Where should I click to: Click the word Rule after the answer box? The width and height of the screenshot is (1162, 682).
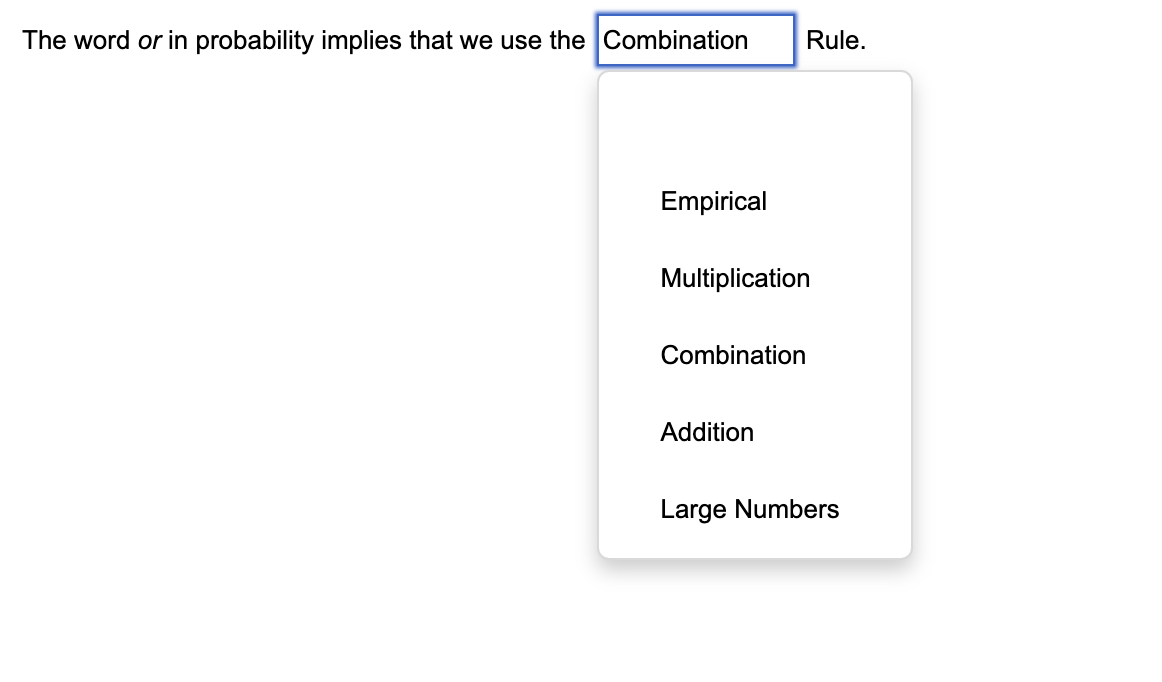point(836,40)
